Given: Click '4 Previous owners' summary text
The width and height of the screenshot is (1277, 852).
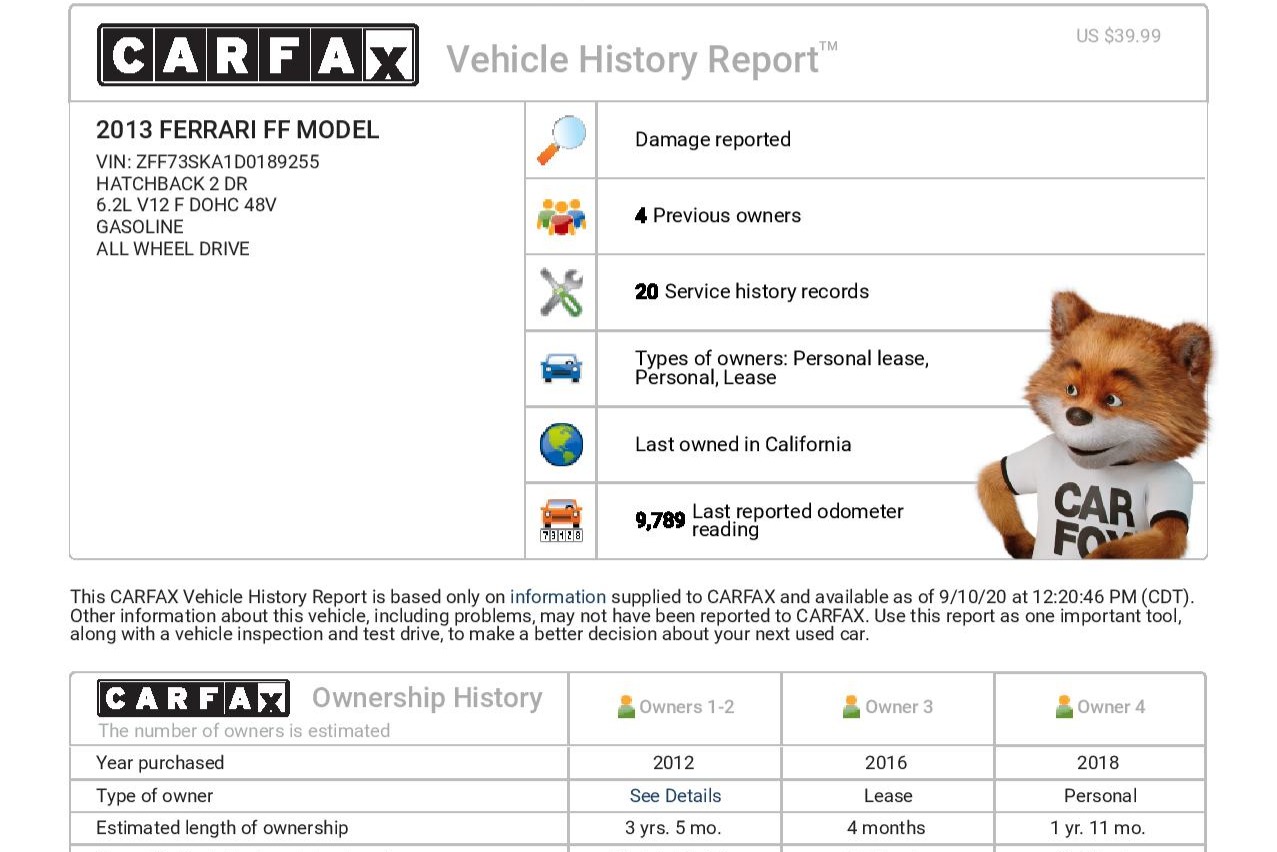Looking at the screenshot, I should (718, 216).
